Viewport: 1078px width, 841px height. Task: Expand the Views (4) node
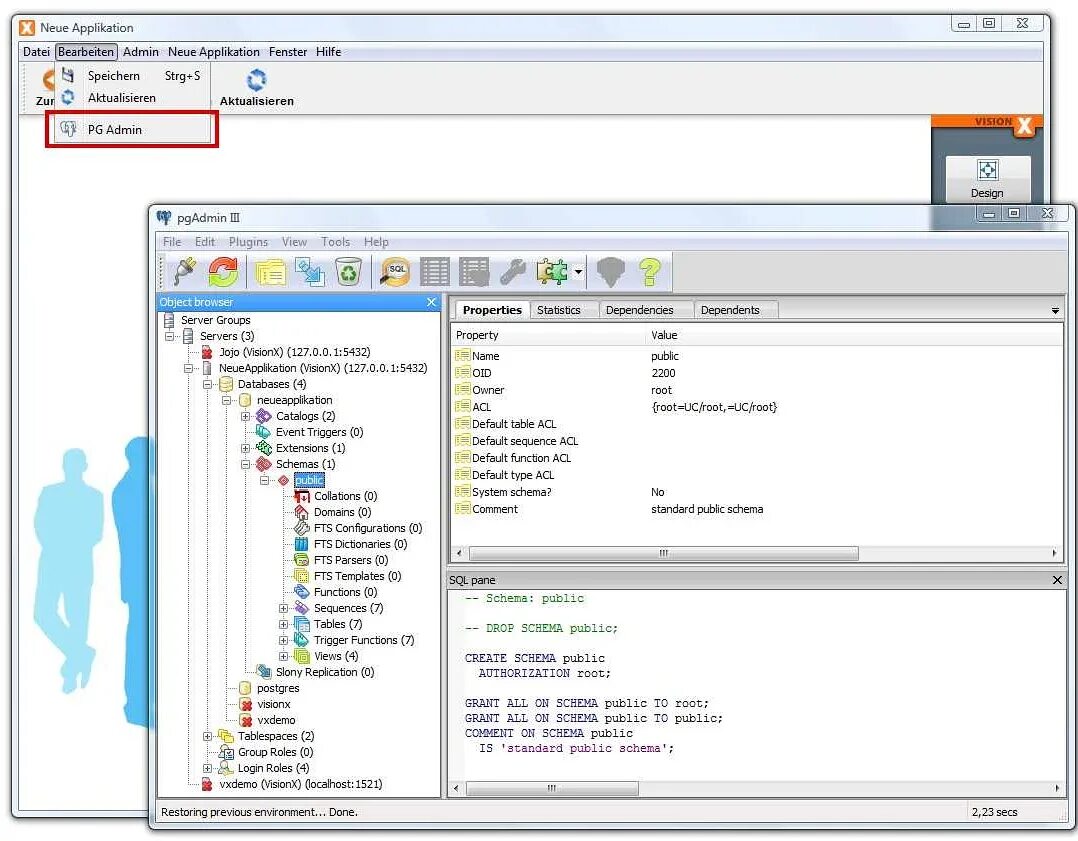pyautogui.click(x=283, y=656)
